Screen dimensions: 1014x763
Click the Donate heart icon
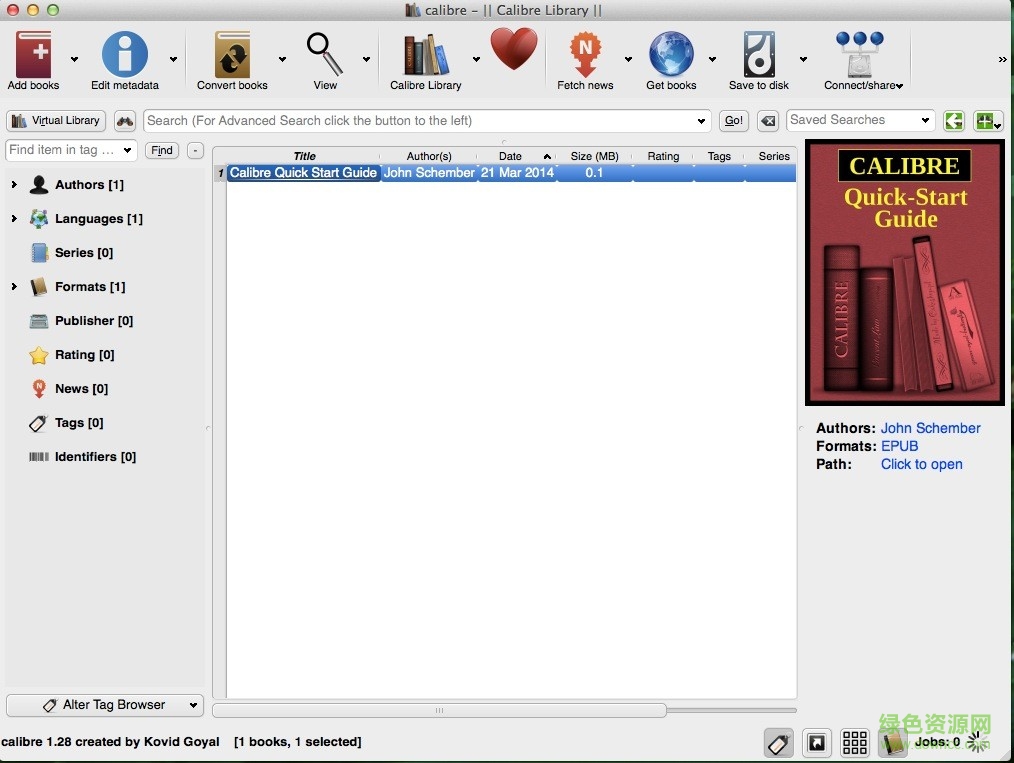point(513,48)
